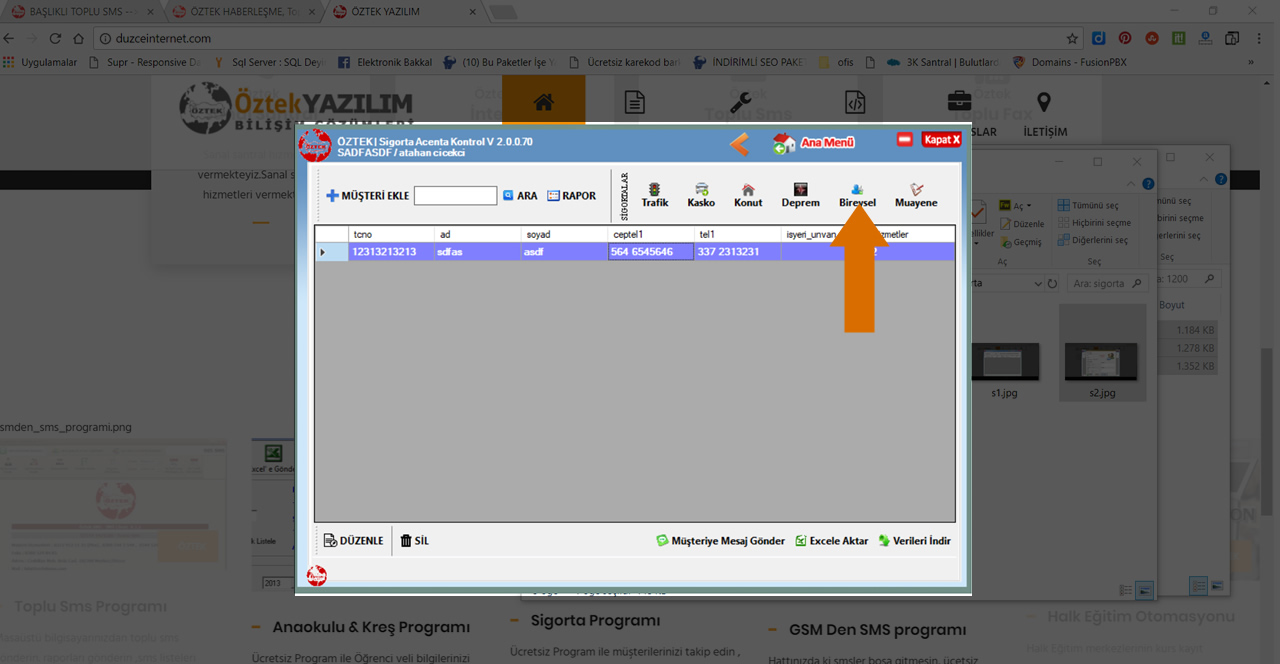Open the Bireysel insurance section
The height and width of the screenshot is (664, 1280).
[858, 195]
